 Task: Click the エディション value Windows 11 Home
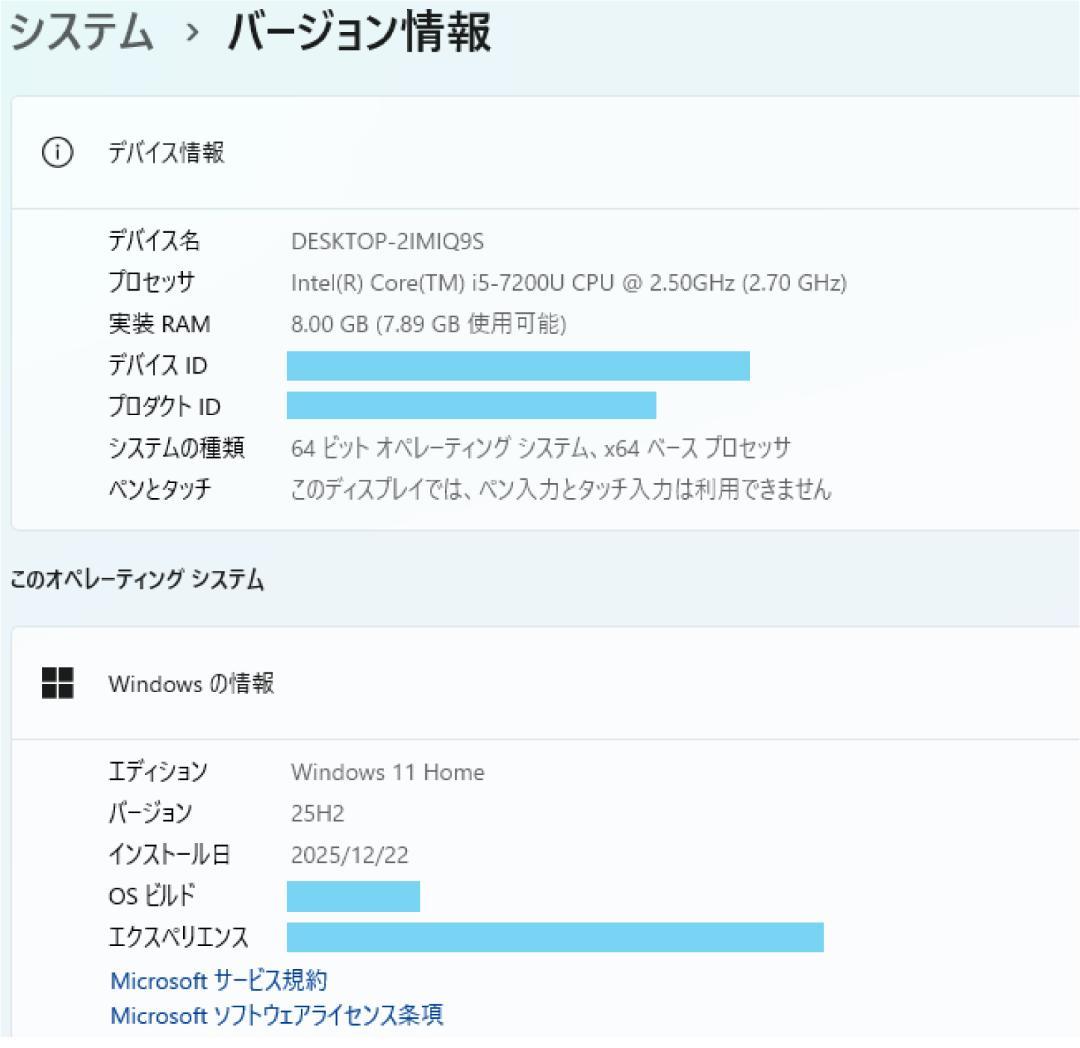[x=387, y=772]
